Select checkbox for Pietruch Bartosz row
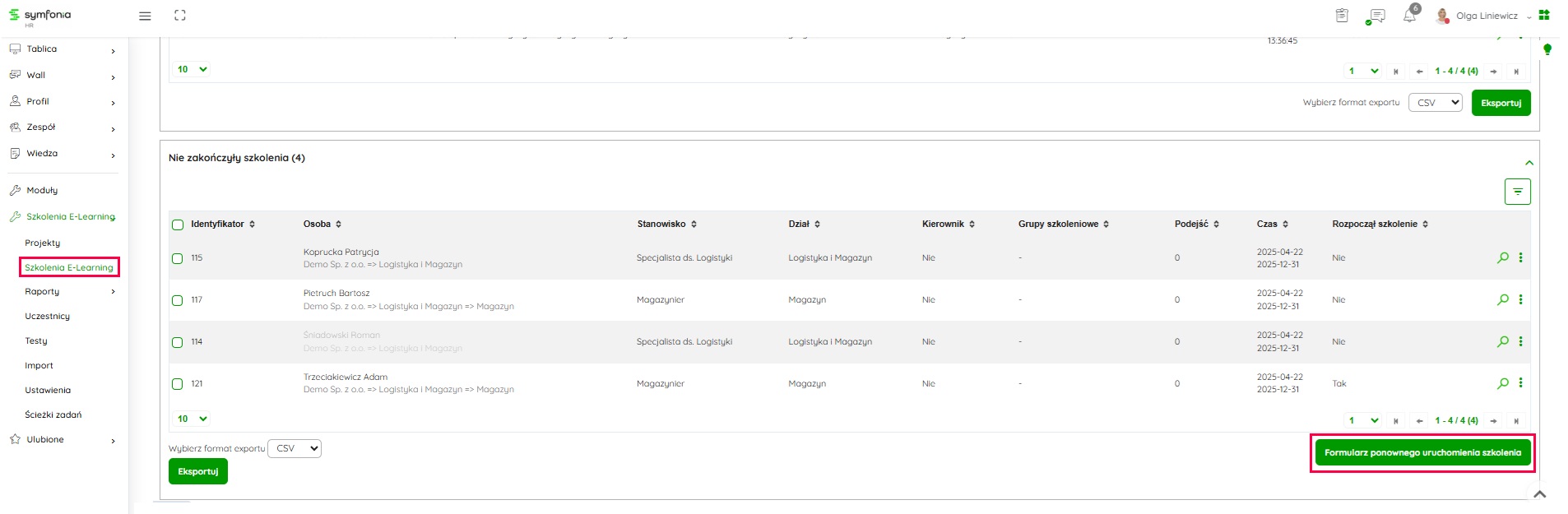The width and height of the screenshot is (1568, 514). (177, 300)
